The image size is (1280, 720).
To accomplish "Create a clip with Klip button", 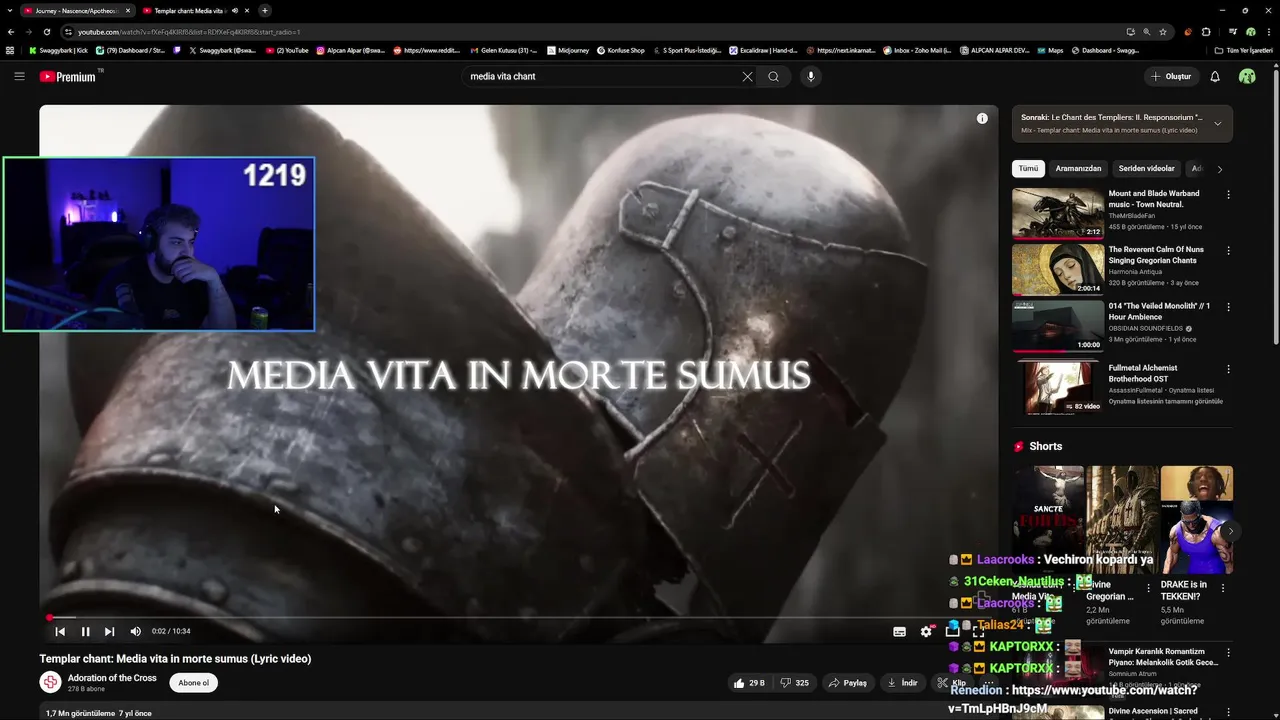I will pos(952,683).
